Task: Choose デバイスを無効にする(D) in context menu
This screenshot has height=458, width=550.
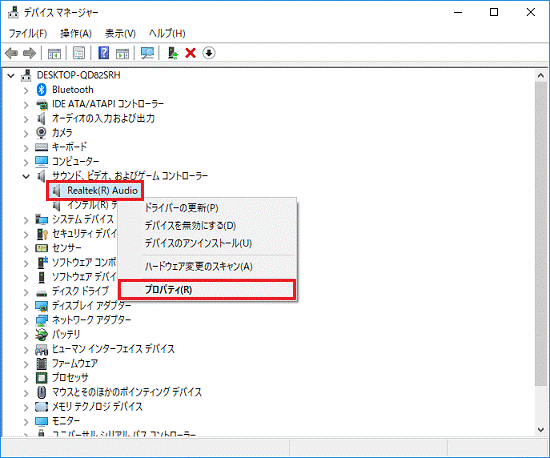Action: (208, 225)
